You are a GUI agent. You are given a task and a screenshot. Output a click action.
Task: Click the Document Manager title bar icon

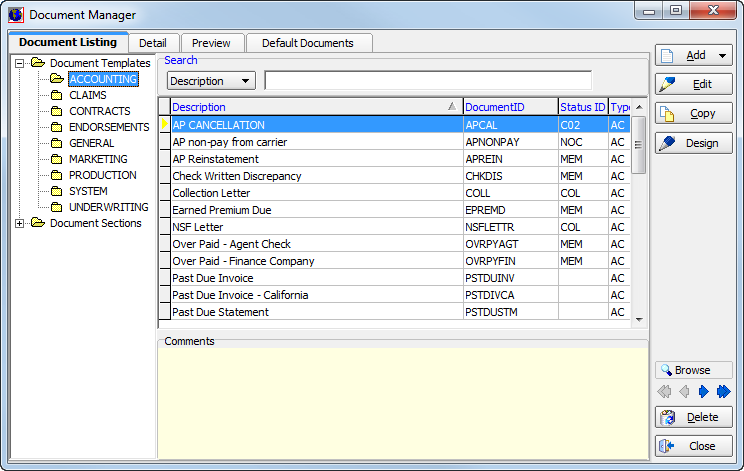pyautogui.click(x=15, y=15)
